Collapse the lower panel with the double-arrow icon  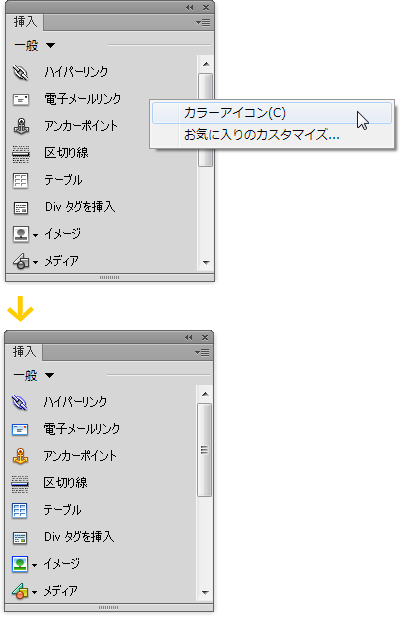tap(188, 338)
